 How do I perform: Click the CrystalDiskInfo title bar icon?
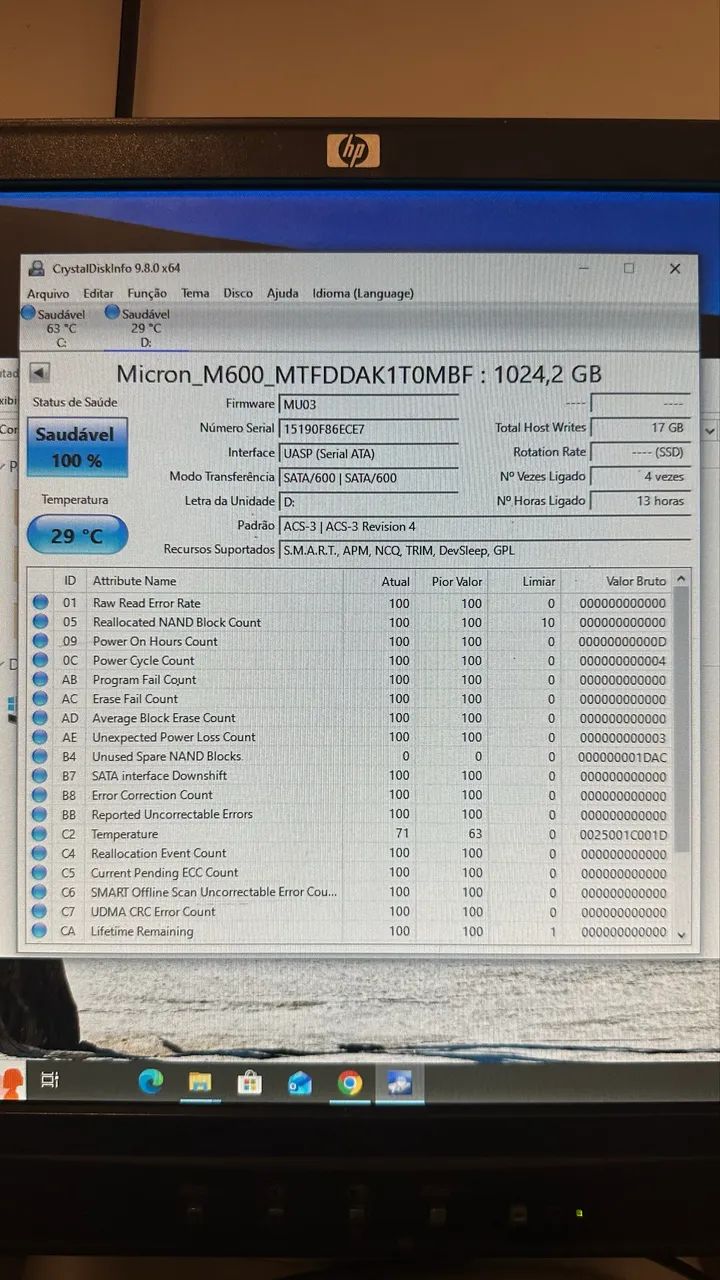coord(37,268)
